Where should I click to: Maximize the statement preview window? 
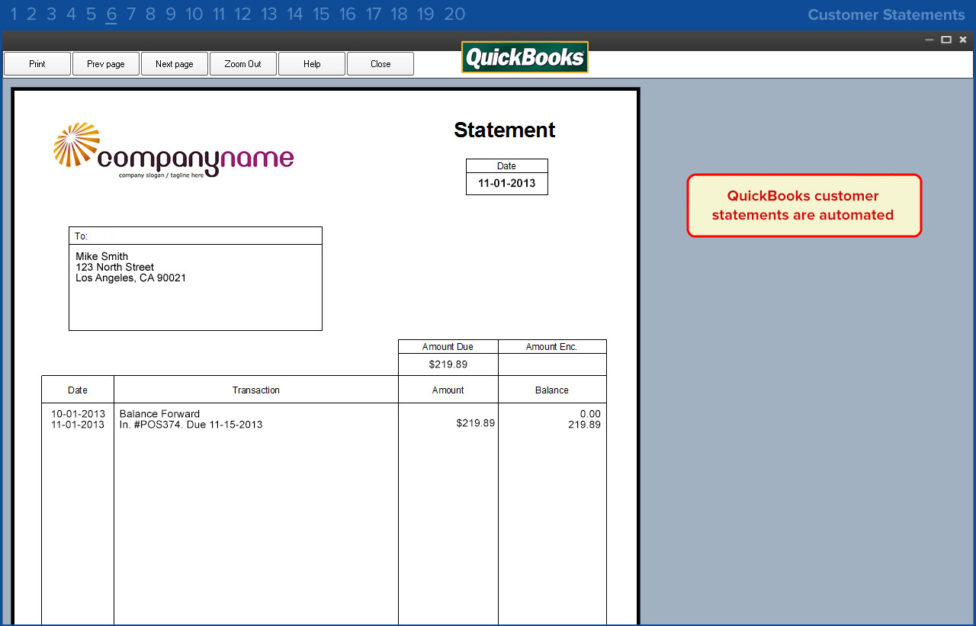946,40
